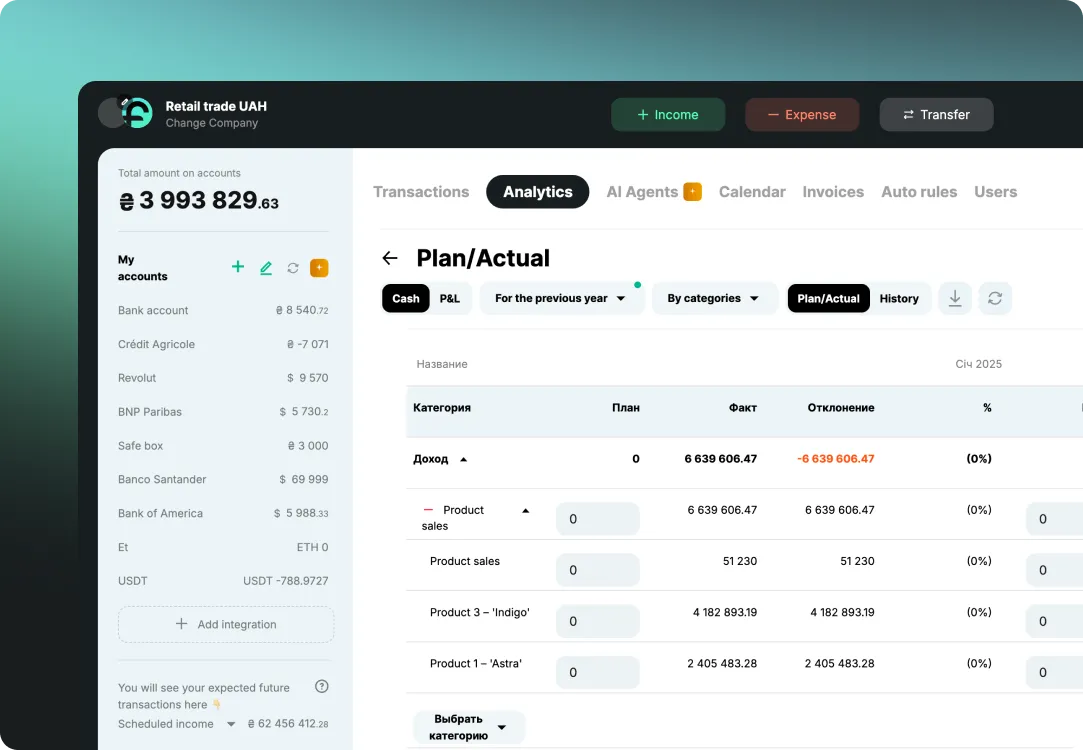Refresh the Plan/Actual table
1083x750 pixels.
click(x=995, y=298)
